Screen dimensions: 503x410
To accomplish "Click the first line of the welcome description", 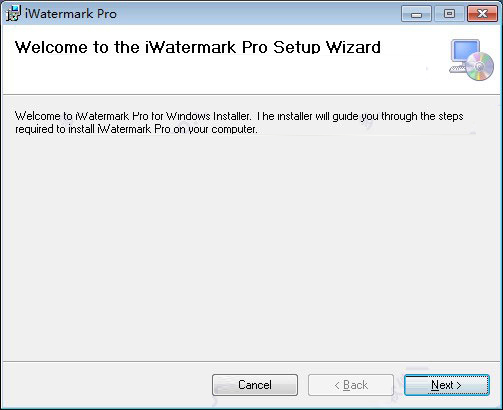I will 239,116.
